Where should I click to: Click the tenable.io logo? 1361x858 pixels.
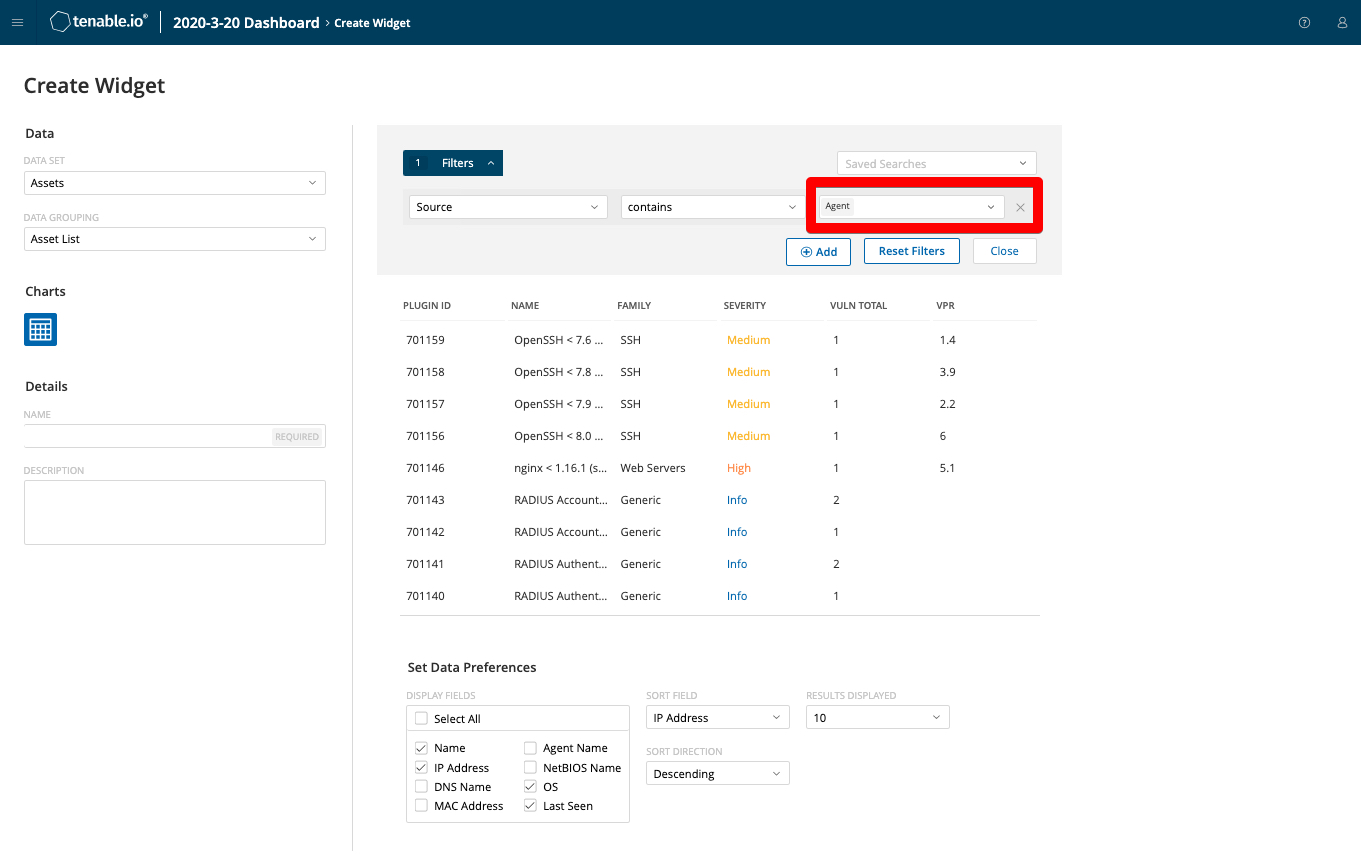tap(98, 22)
